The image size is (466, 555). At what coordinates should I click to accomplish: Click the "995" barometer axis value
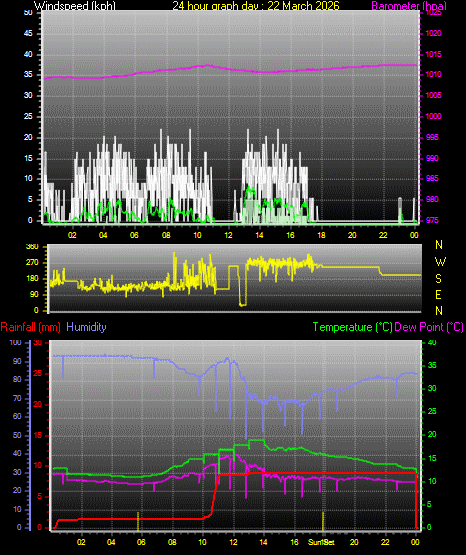432,137
